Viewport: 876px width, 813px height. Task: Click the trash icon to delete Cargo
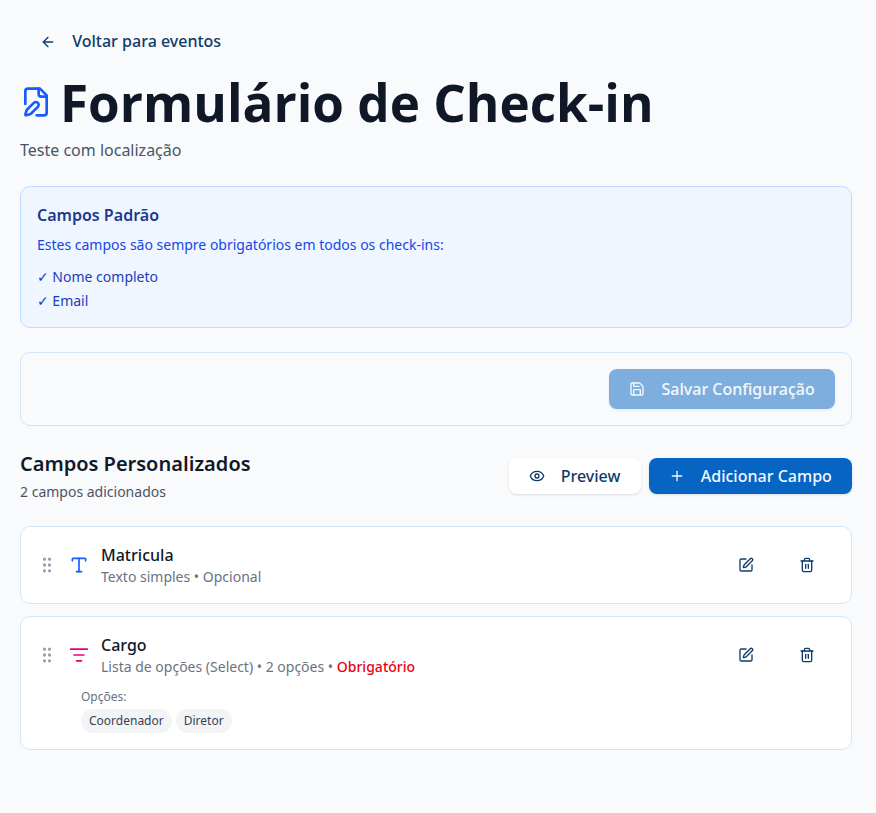806,655
